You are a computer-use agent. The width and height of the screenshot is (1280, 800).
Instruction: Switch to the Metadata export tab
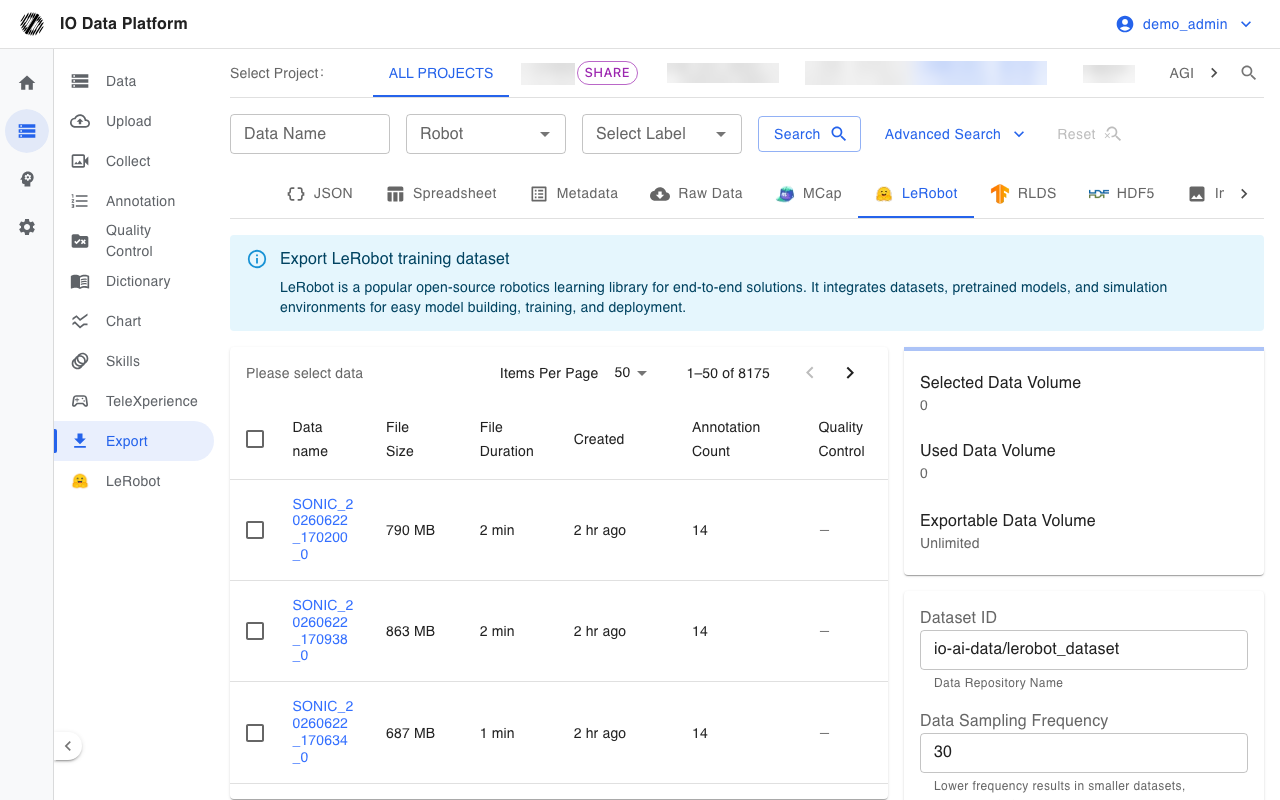coord(574,194)
